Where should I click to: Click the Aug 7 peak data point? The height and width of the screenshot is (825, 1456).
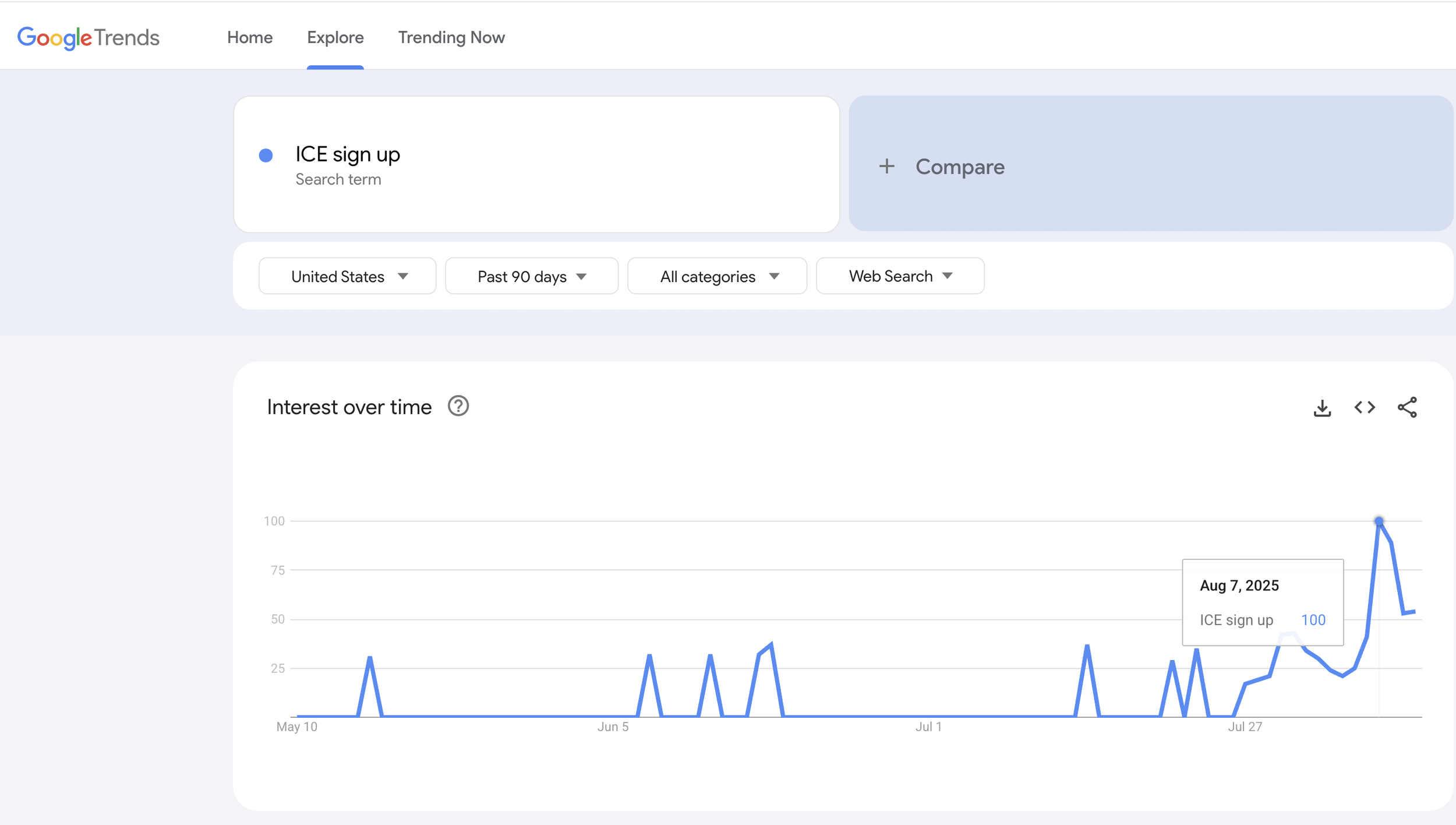1379,521
